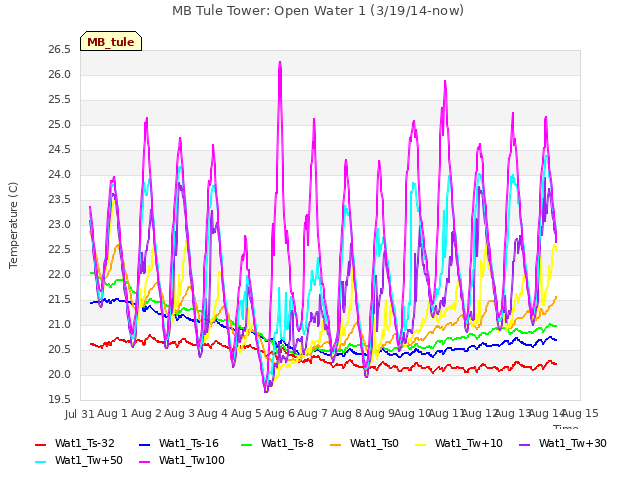640x480 pixels.
Task: Click the chart title MB Tule Tower
Action: coord(318,11)
